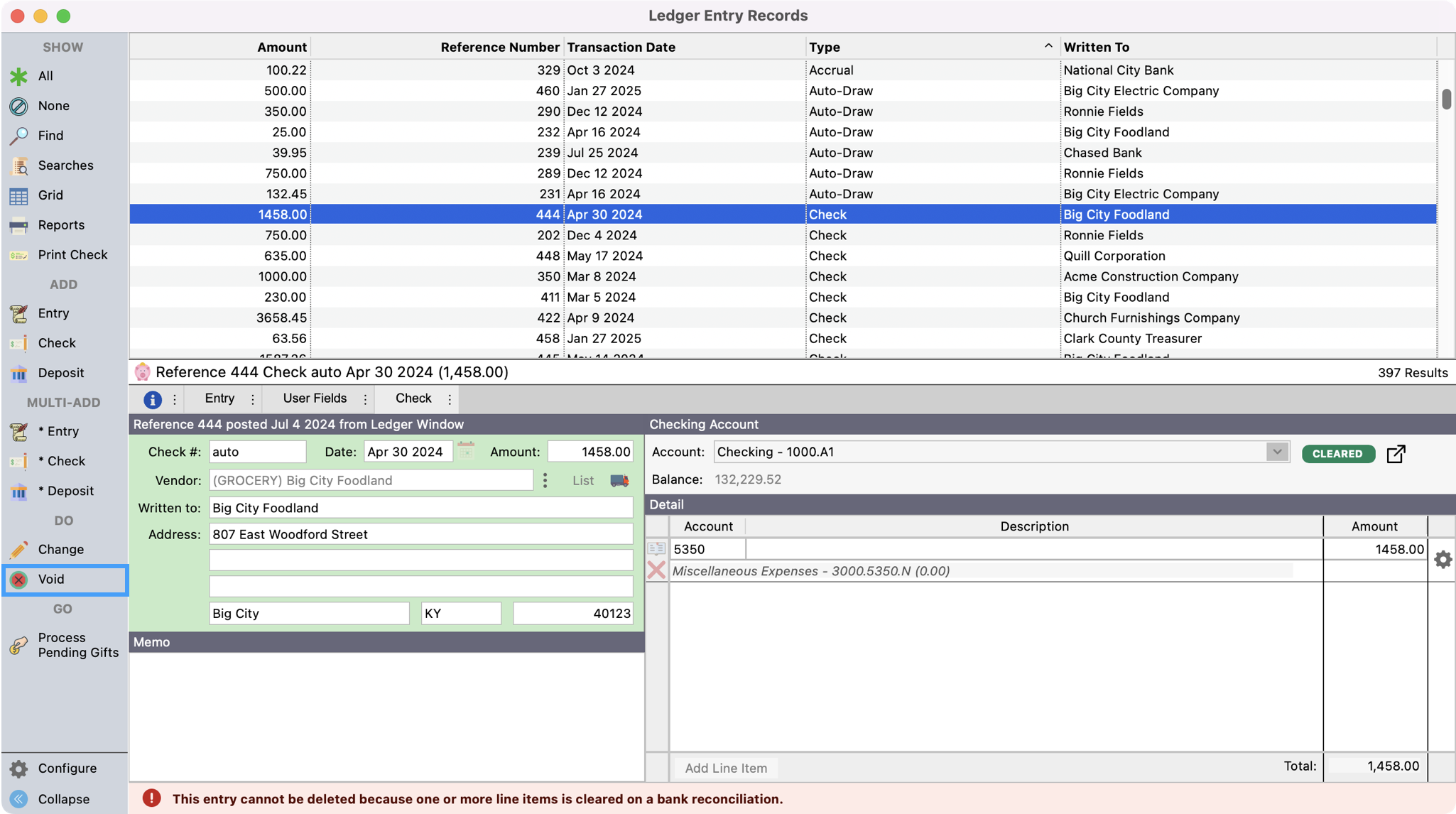Expand the Checking account dropdown

pos(1276,452)
